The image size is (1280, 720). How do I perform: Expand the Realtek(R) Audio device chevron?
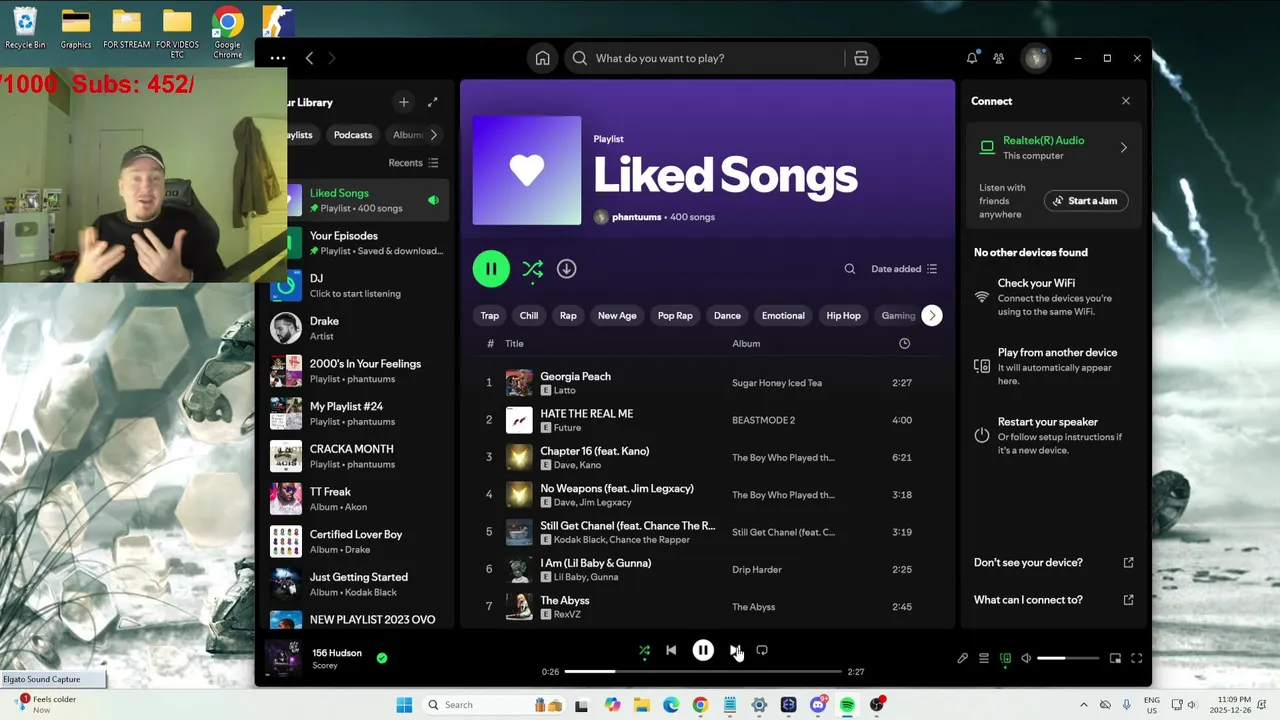(x=1123, y=148)
